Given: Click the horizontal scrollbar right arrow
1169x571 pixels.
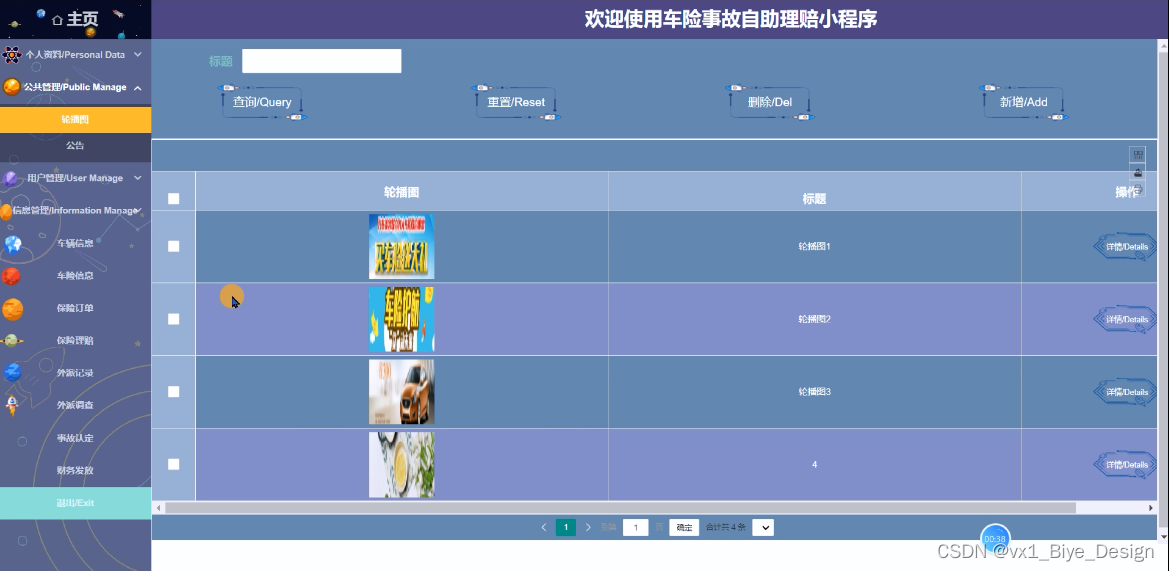Looking at the screenshot, I should coord(1150,508).
